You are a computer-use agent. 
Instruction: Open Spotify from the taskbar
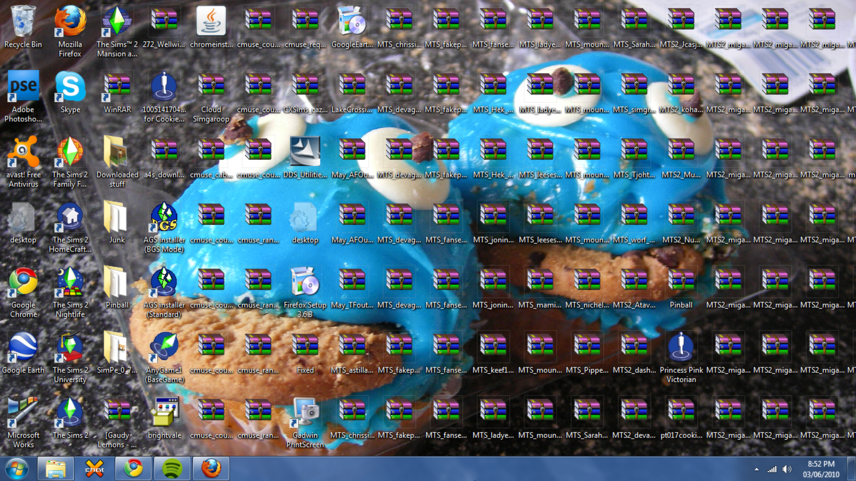coord(172,468)
